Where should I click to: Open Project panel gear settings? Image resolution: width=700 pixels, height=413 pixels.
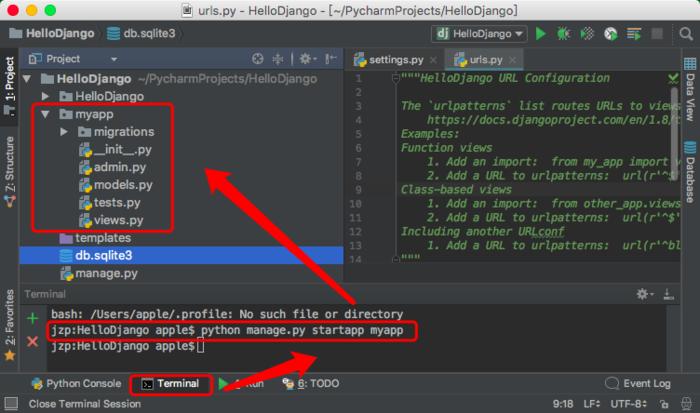point(308,58)
